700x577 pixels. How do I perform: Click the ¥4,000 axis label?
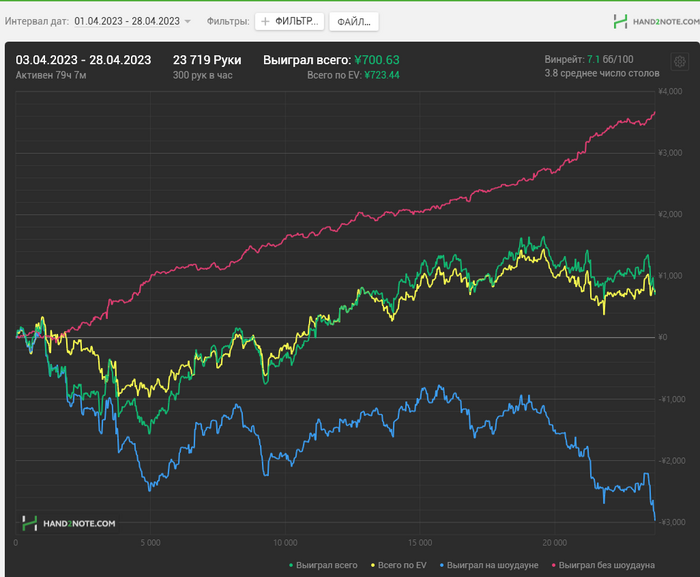670,92
